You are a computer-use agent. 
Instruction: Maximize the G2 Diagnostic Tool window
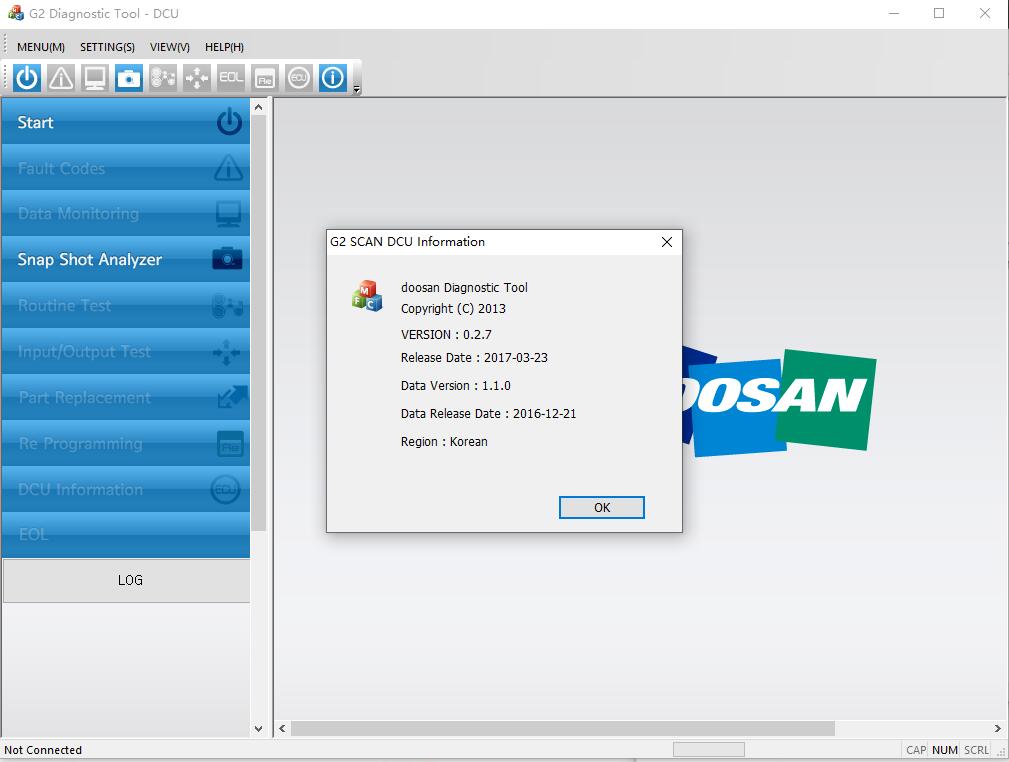coord(939,13)
